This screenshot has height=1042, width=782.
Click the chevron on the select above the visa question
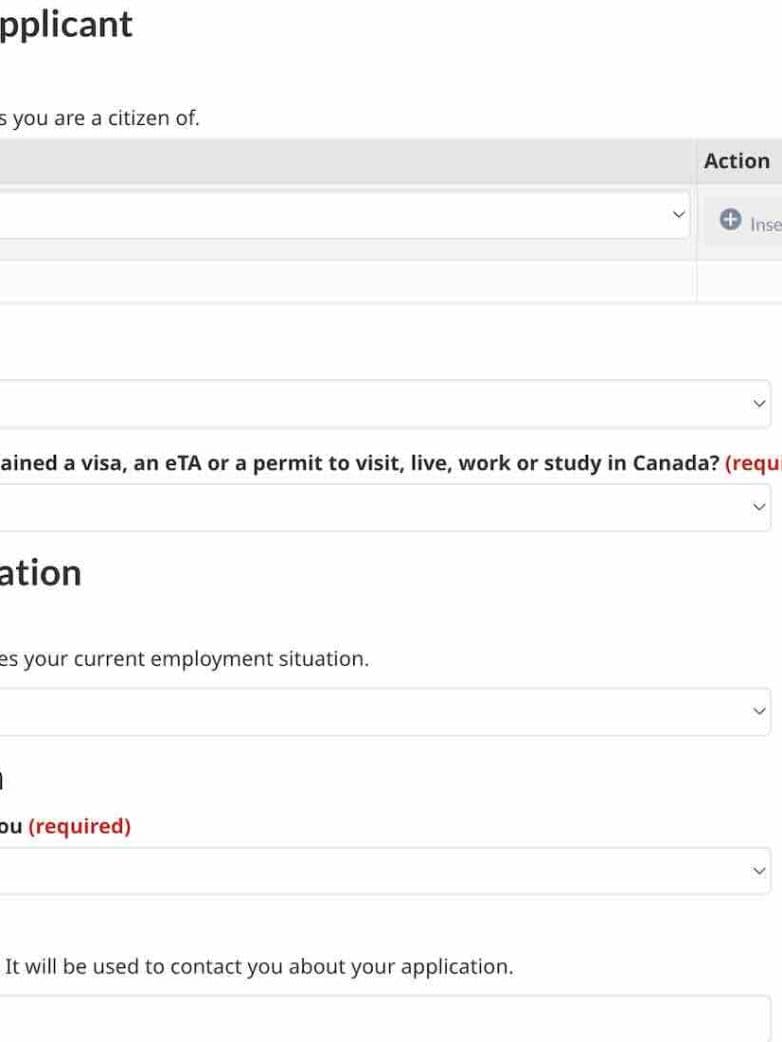759,403
